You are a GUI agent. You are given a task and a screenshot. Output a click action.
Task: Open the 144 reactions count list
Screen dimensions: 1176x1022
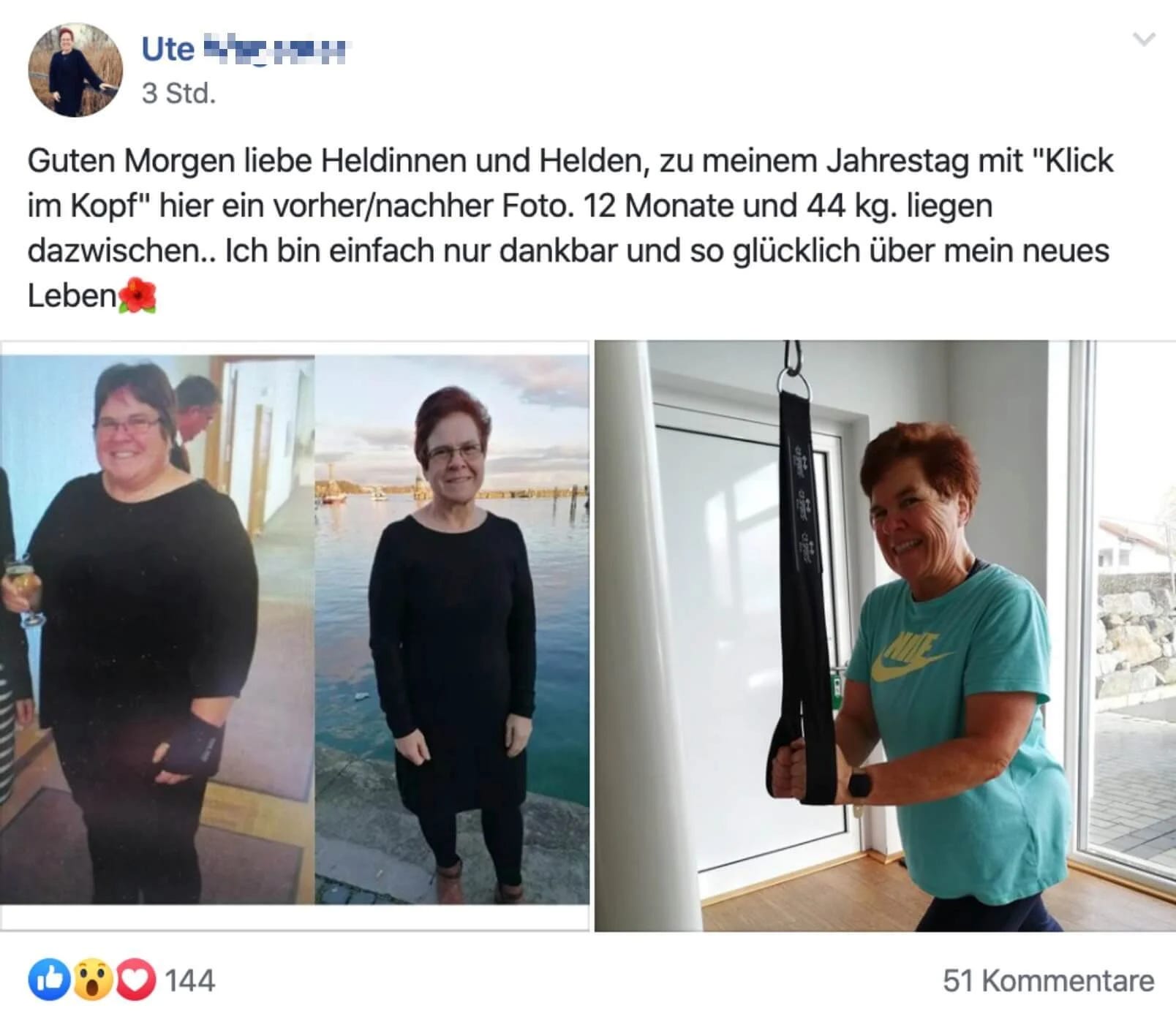pos(190,980)
